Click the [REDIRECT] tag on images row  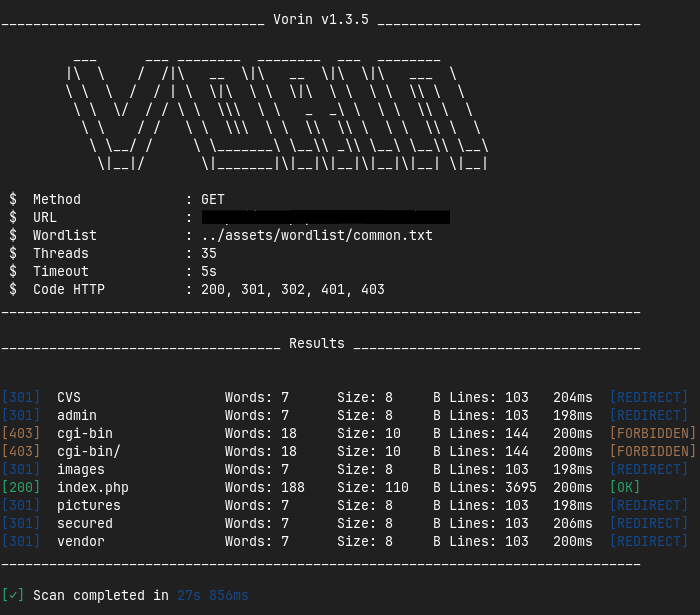pos(649,469)
